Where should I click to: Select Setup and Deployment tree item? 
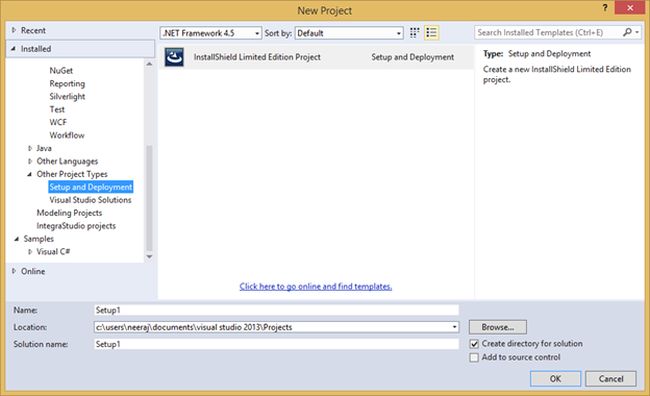90,187
